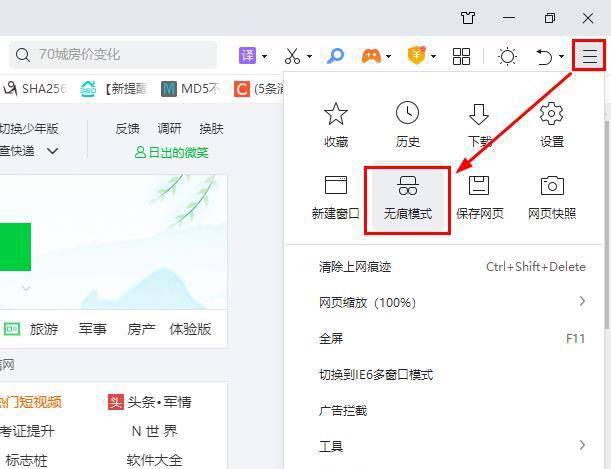Open 下载 downloads in menu
This screenshot has height=469, width=611.
coord(479,125)
